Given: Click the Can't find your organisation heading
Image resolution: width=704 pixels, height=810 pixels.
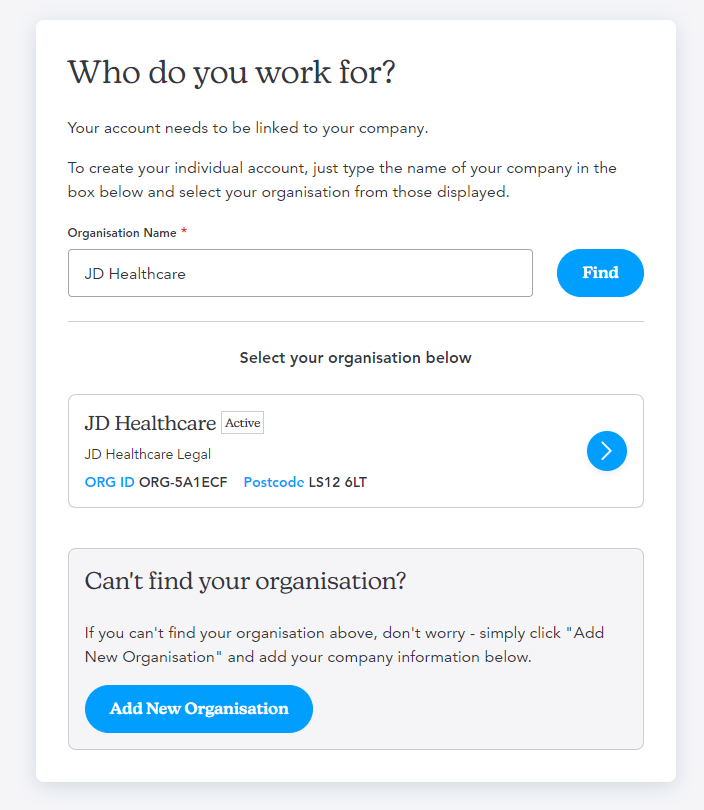Looking at the screenshot, I should (245, 581).
